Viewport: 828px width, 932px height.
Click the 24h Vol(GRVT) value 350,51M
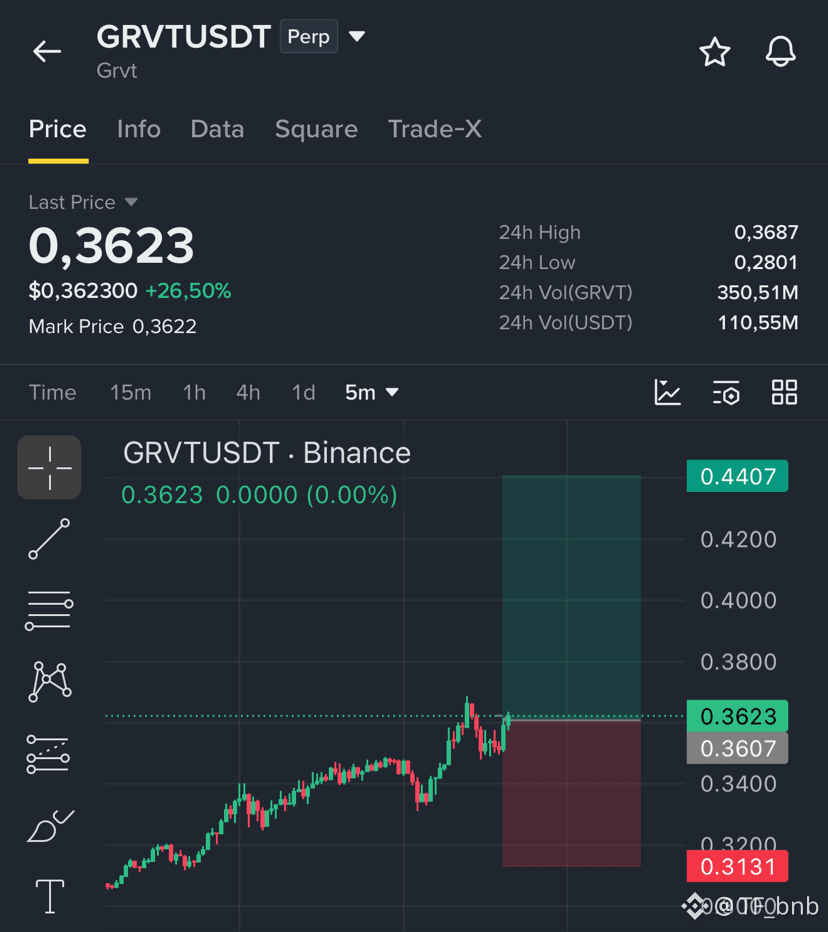click(x=758, y=292)
